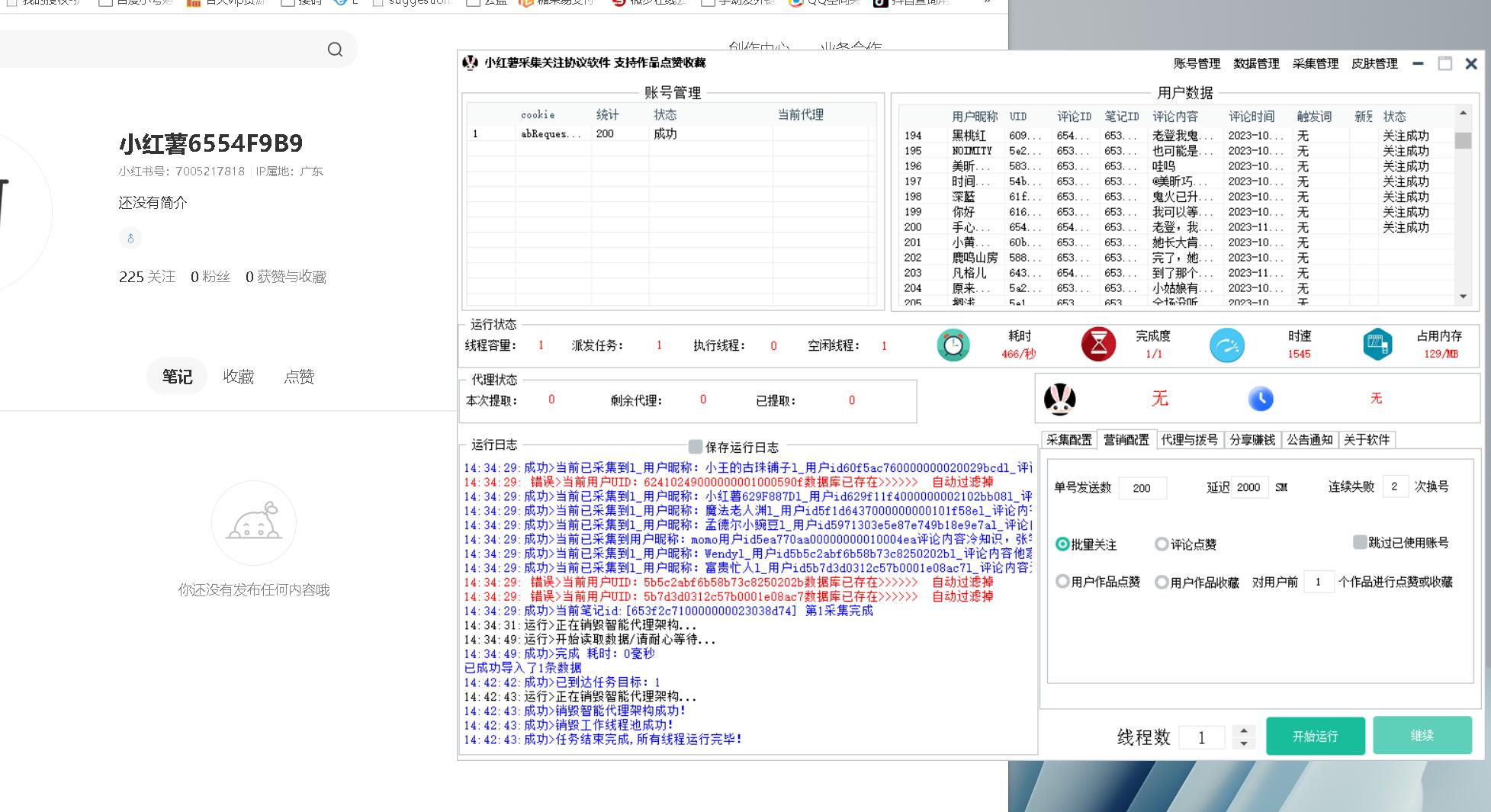Select the 用户作品收藏 radio option
This screenshot has width=1491, height=812.
click(1162, 583)
